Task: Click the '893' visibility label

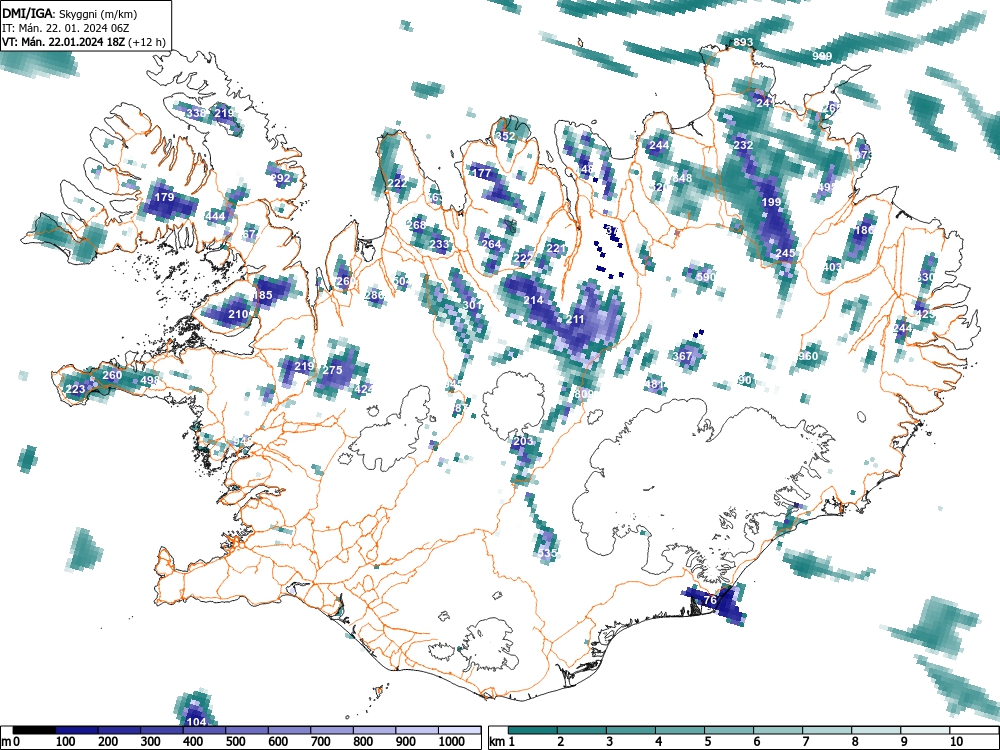Action: tap(743, 42)
